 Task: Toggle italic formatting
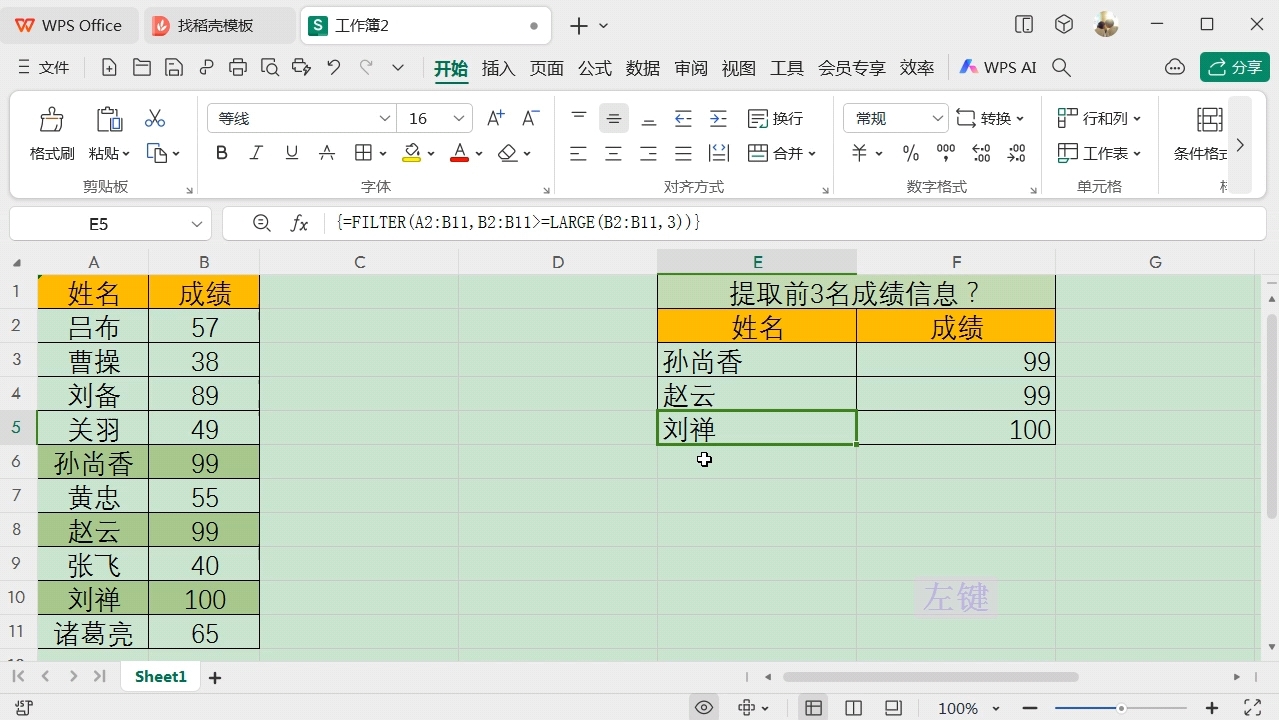[x=256, y=152]
